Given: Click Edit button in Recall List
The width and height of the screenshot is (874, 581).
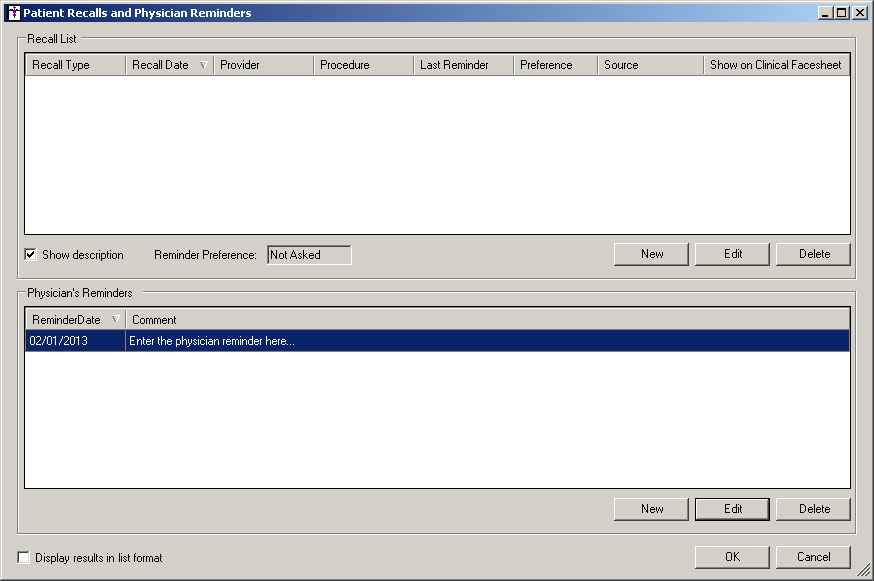Looking at the screenshot, I should pyautogui.click(x=733, y=254).
